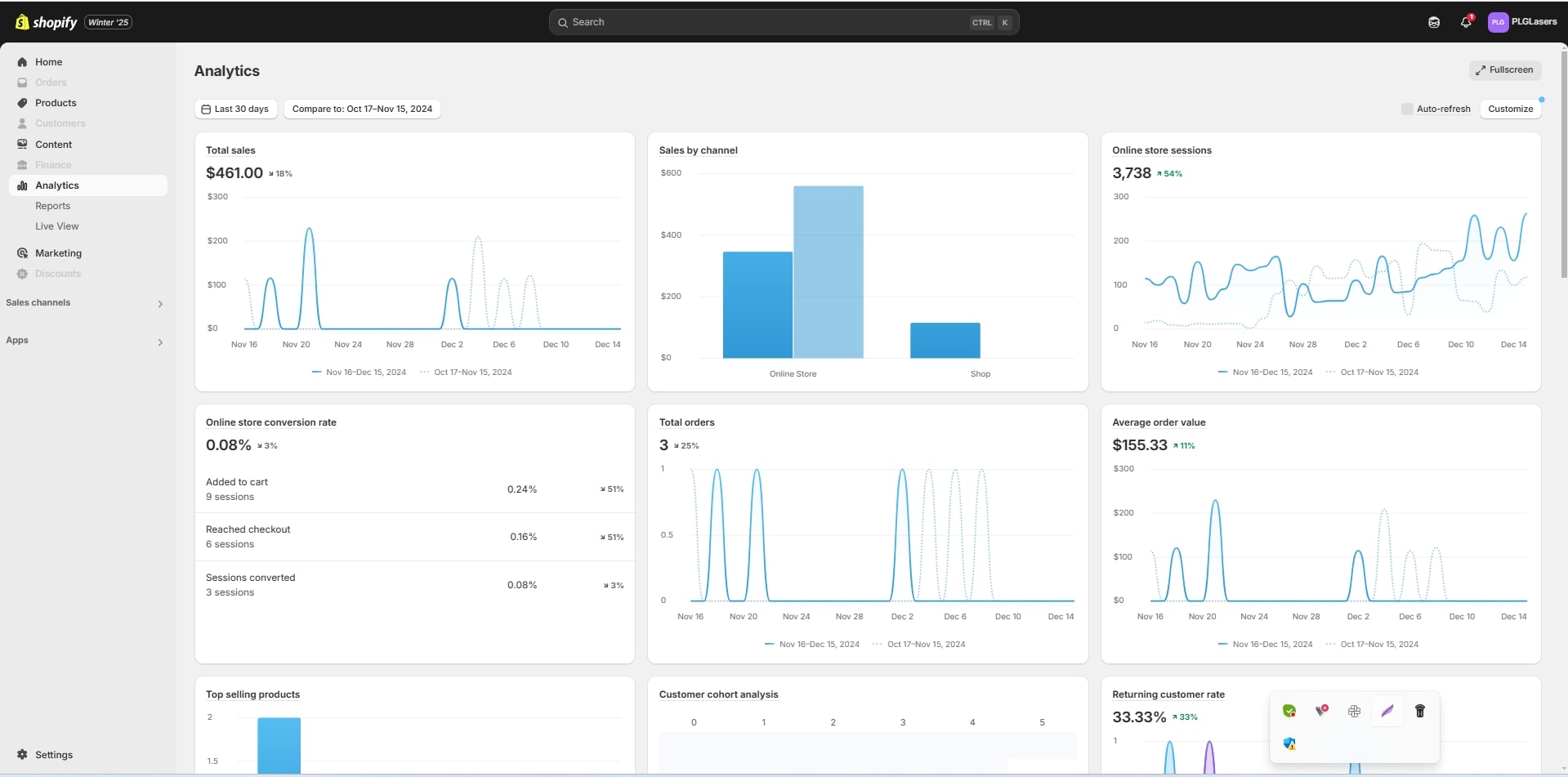The width and height of the screenshot is (1568, 777).
Task: Expand the Sales channels section
Action: click(x=160, y=303)
